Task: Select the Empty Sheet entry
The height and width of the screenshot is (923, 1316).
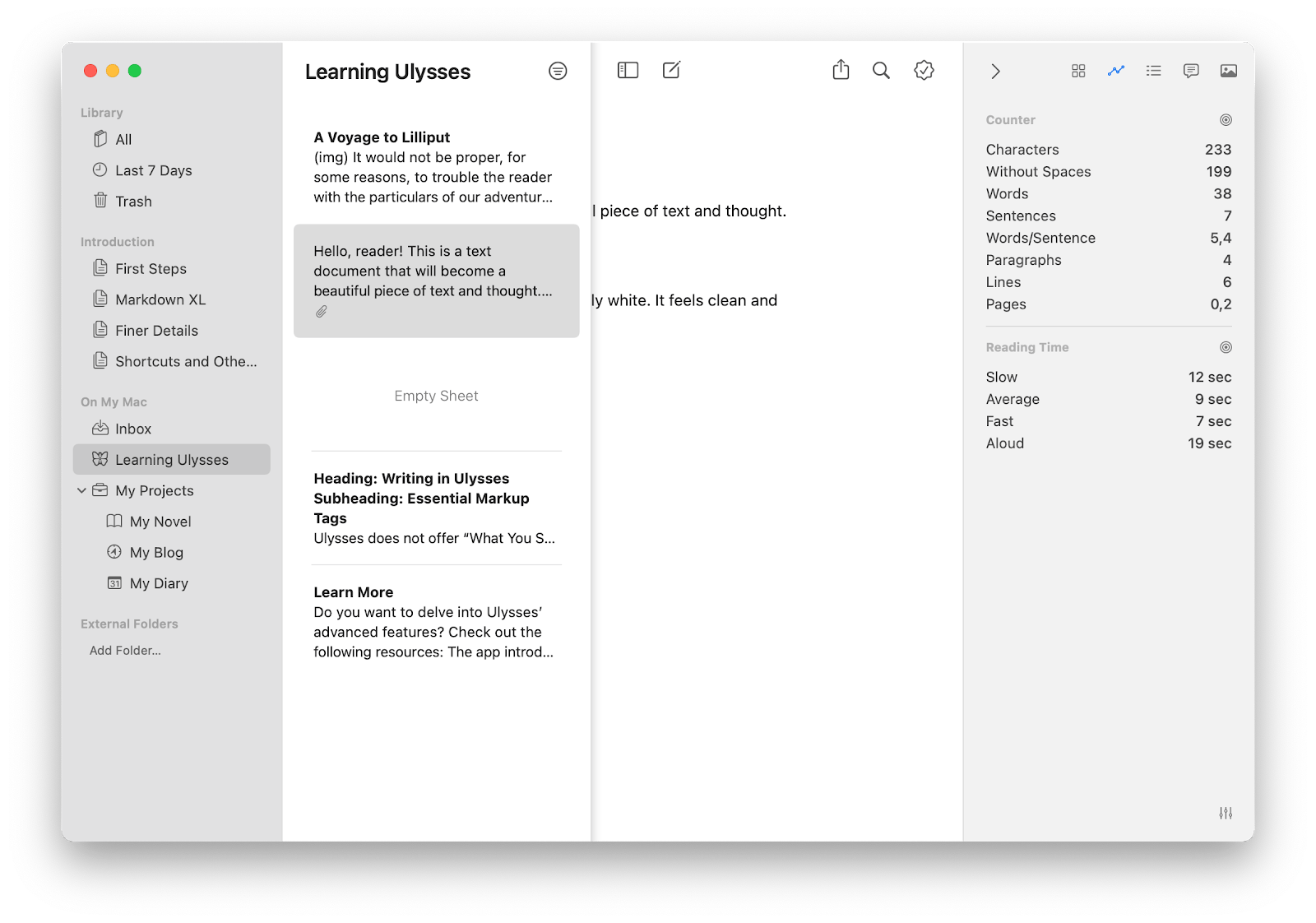Action: coord(436,396)
